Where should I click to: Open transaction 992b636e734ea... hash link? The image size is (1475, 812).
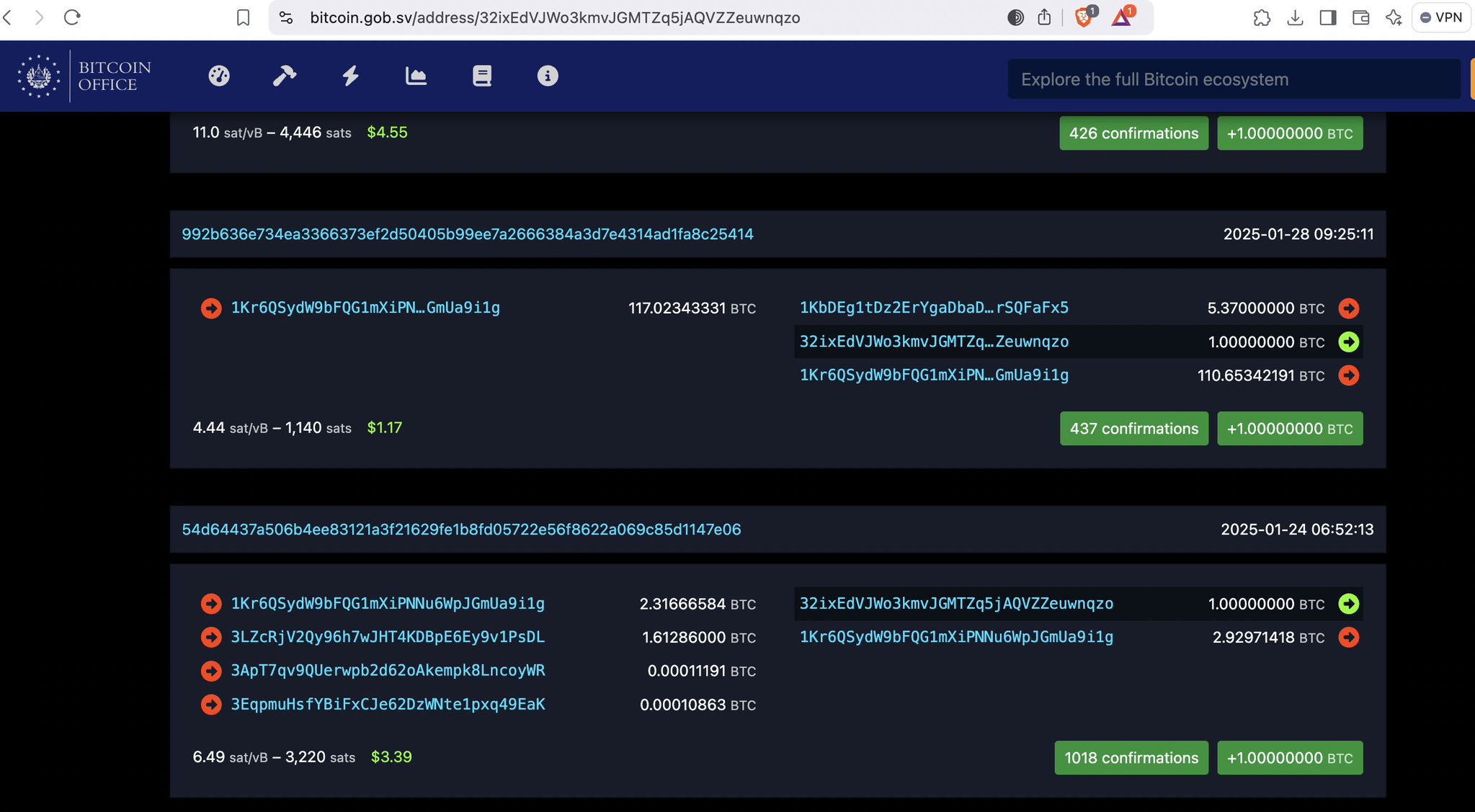(x=467, y=234)
